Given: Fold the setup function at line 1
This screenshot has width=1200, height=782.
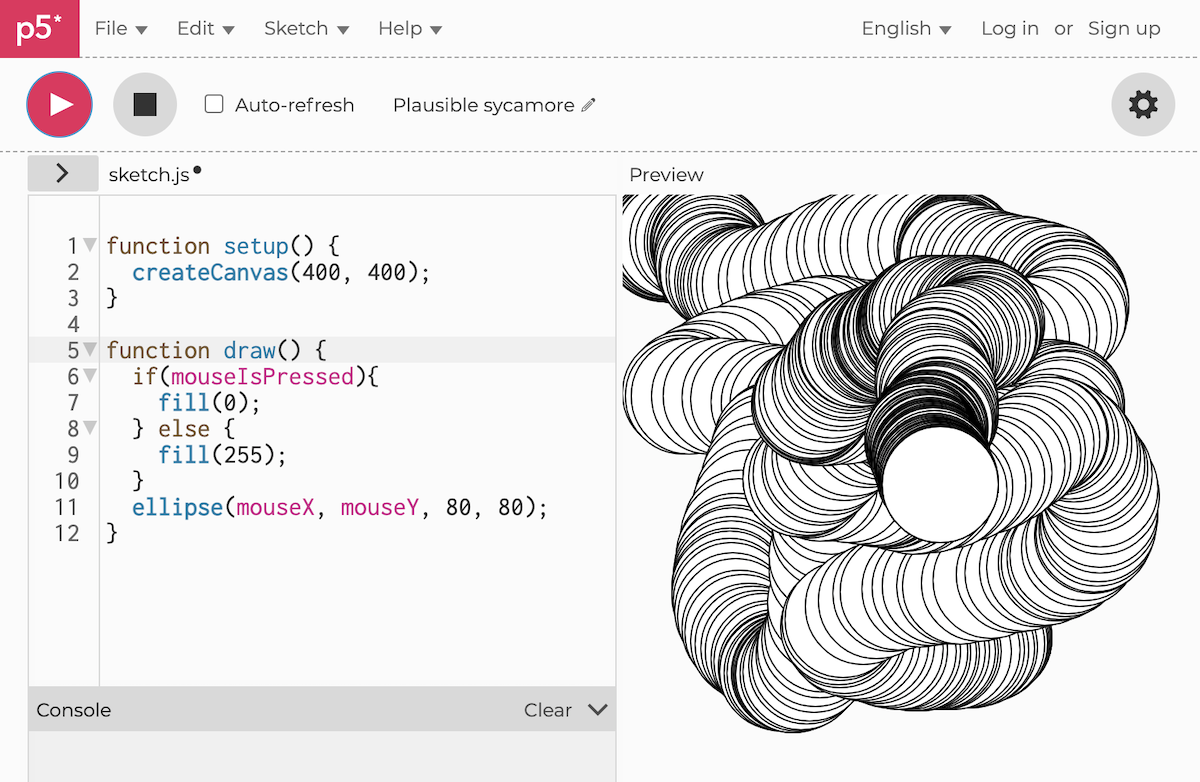Looking at the screenshot, I should click(90, 245).
